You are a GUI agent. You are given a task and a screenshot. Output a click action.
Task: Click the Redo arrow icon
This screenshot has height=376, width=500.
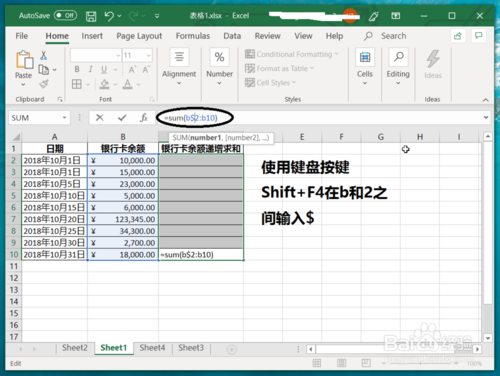click(x=134, y=16)
